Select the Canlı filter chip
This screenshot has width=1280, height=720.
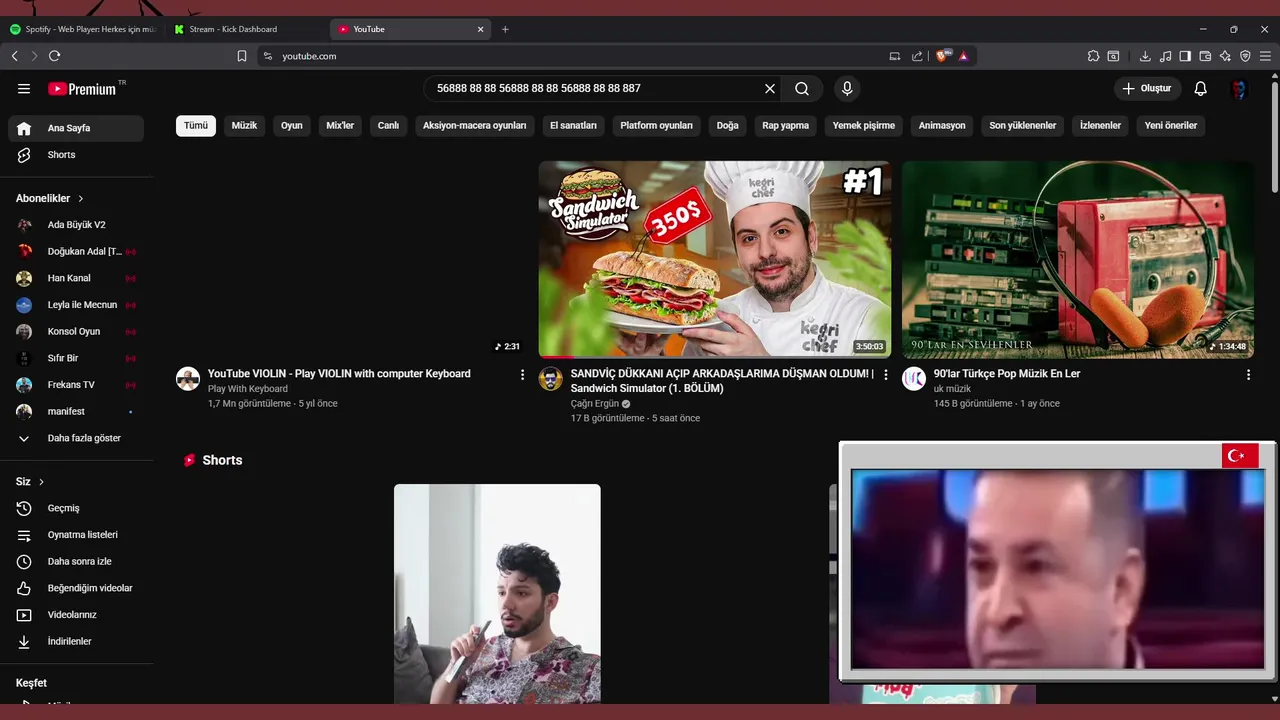coord(388,126)
